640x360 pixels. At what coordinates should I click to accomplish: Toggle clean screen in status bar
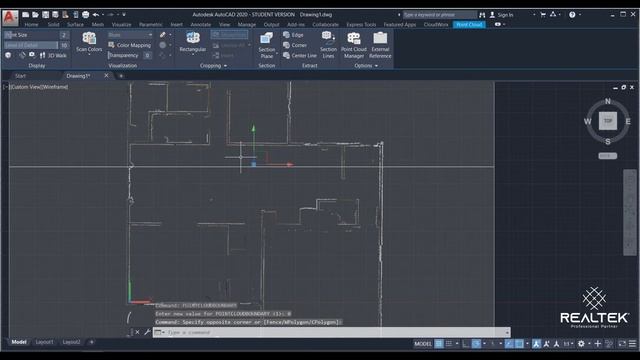[622, 344]
